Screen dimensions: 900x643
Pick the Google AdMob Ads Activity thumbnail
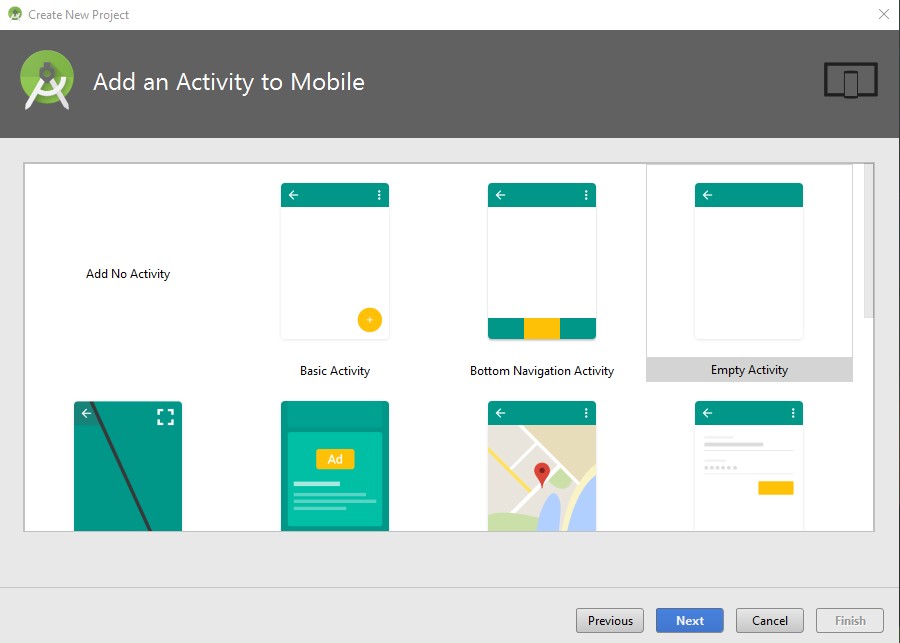pos(335,466)
